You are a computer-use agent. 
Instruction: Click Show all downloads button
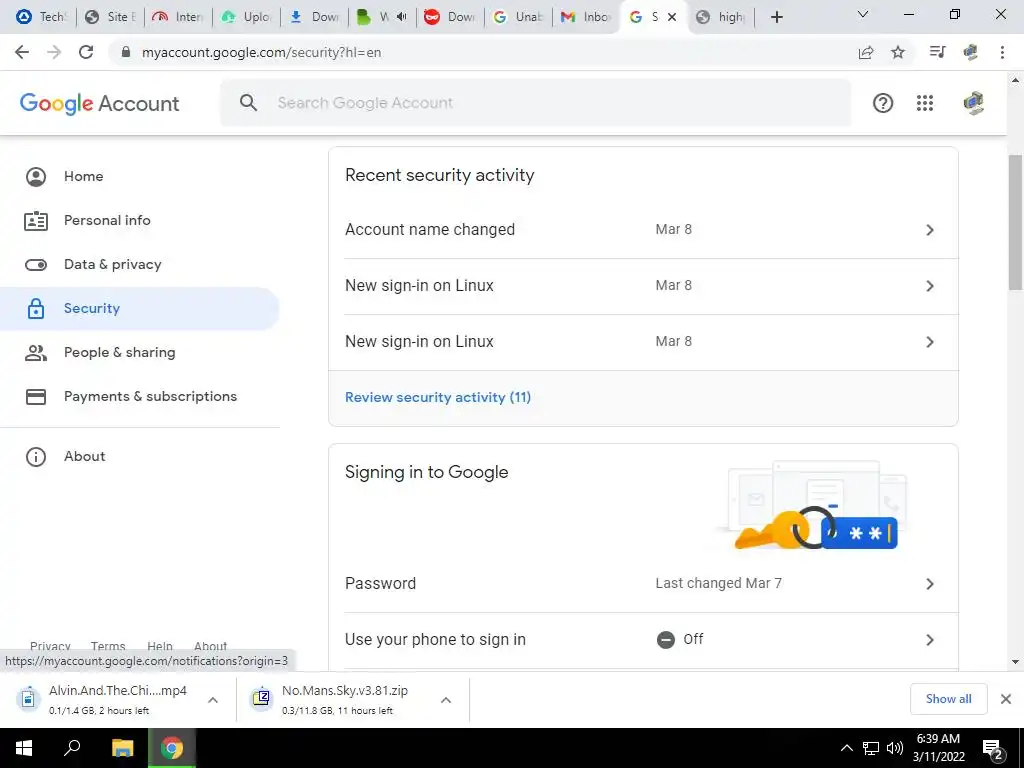pyautogui.click(x=948, y=699)
